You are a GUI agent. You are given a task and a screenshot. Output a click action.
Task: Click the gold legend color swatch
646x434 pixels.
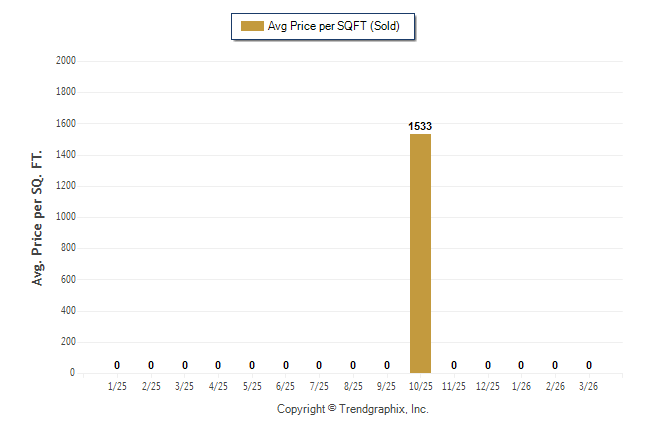pos(250,26)
